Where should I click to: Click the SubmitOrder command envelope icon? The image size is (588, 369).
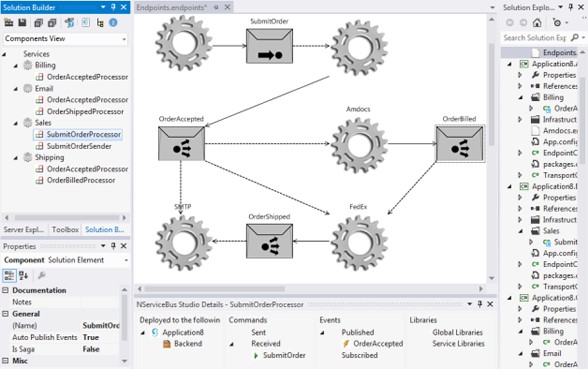click(x=269, y=46)
